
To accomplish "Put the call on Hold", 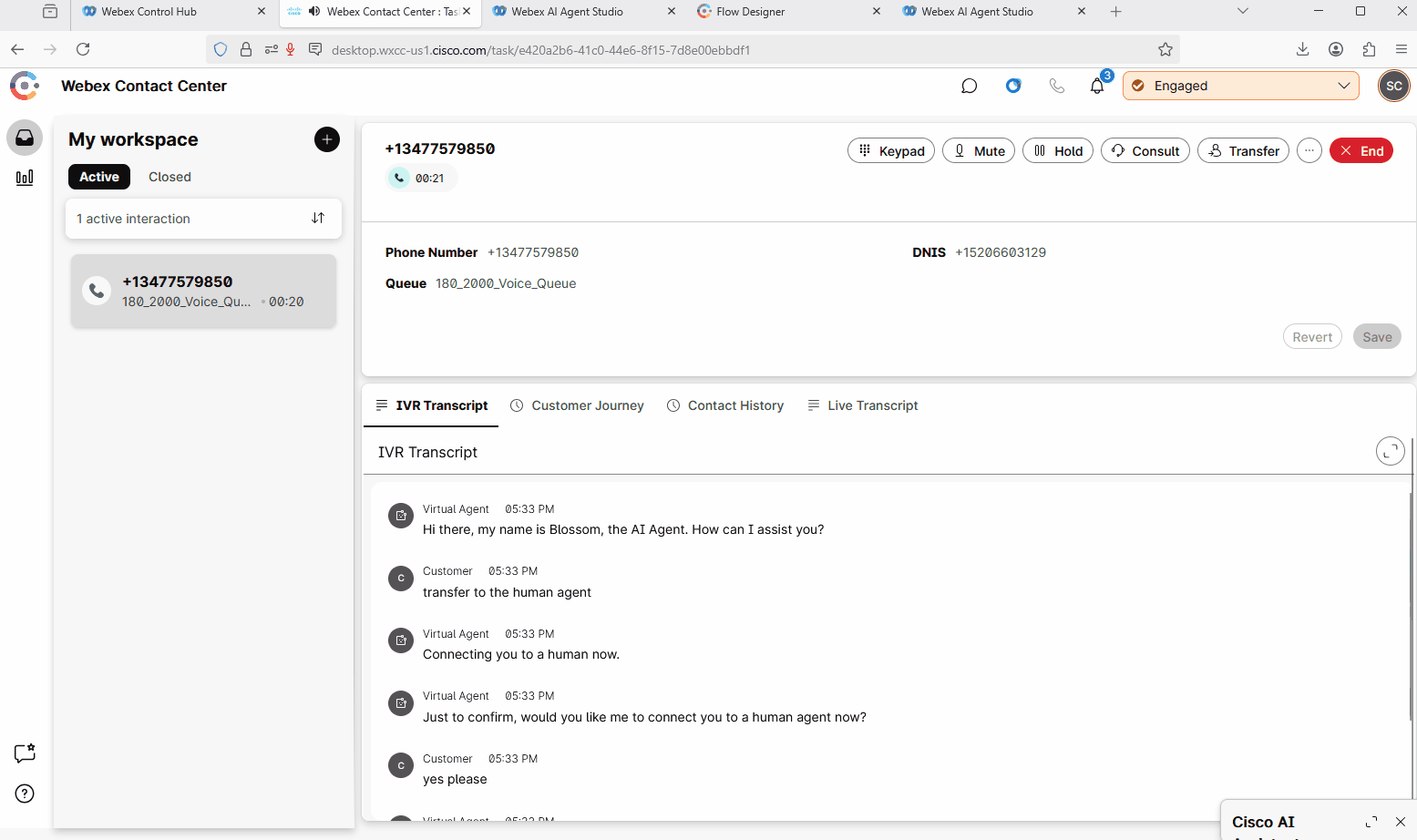I will [x=1057, y=151].
